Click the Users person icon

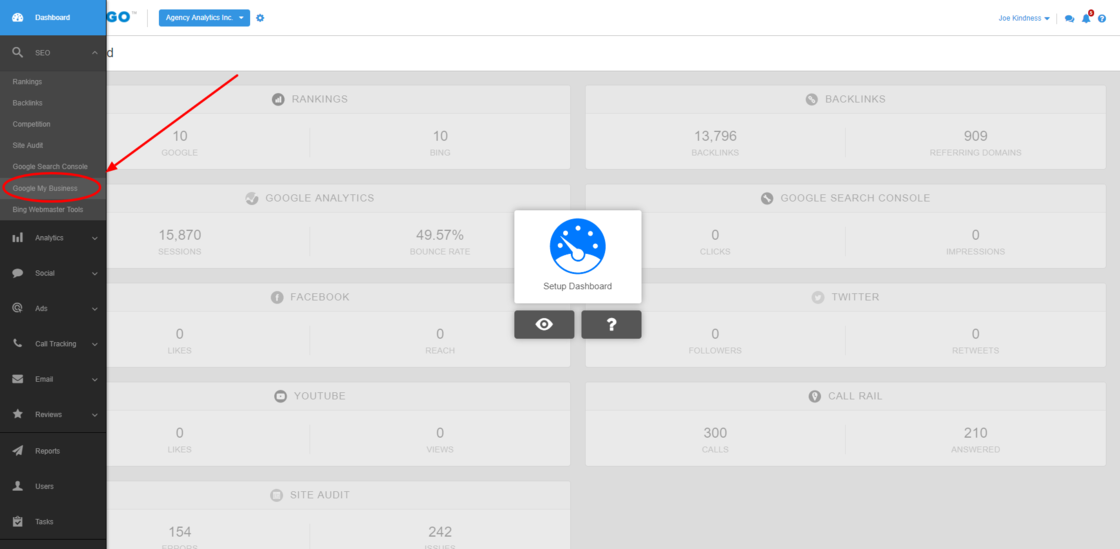coord(18,486)
